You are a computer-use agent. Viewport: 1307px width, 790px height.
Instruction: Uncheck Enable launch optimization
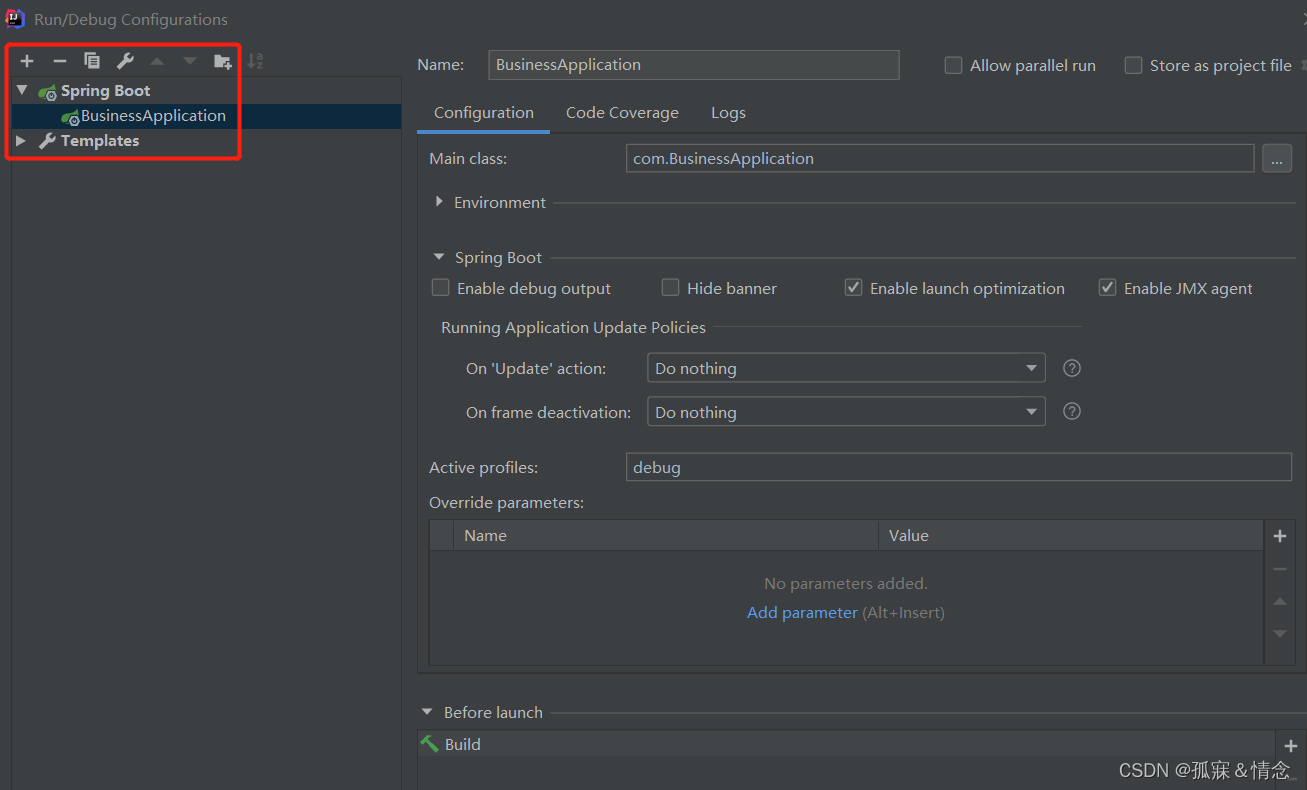pos(853,288)
